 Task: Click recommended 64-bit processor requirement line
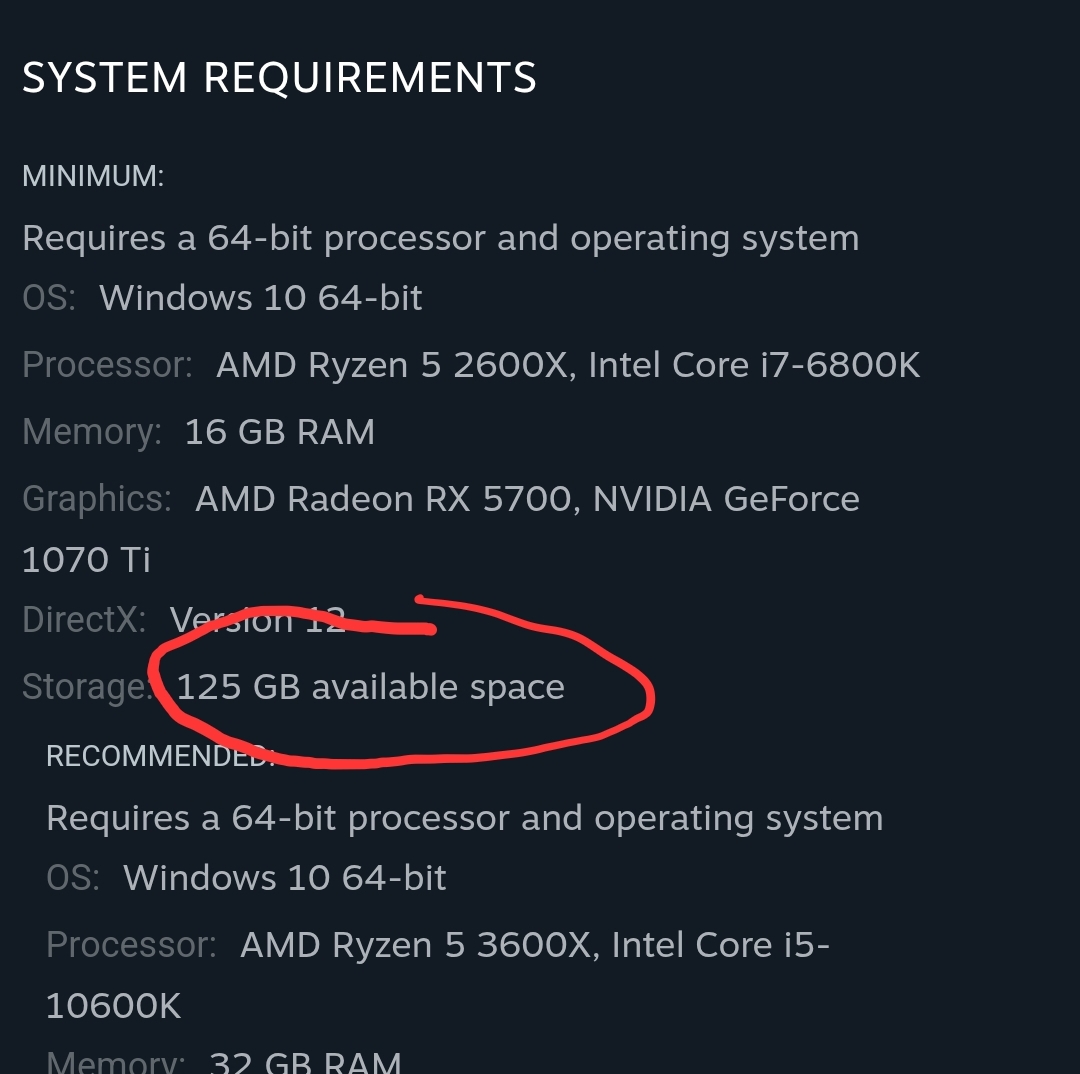tap(465, 819)
